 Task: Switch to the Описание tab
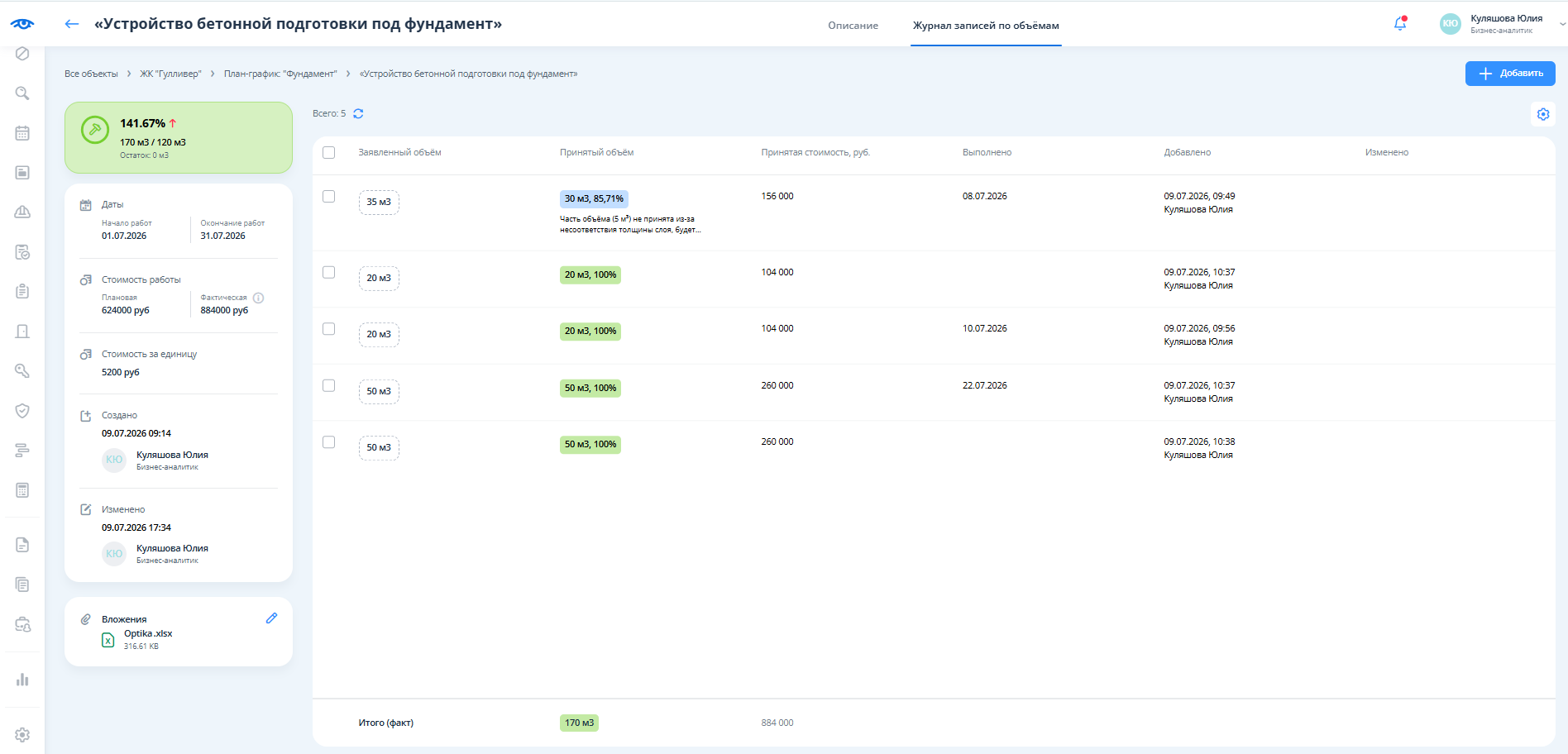853,26
